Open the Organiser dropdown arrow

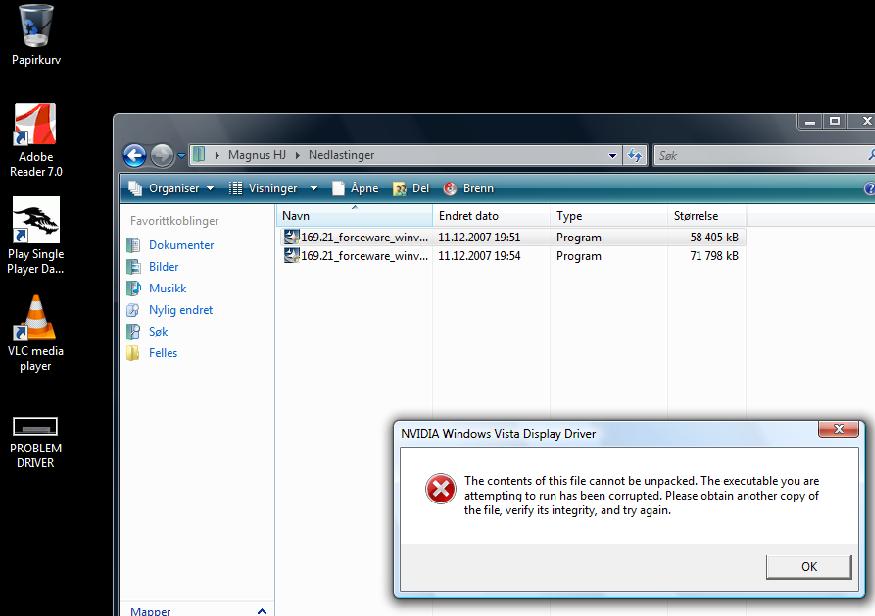[210, 189]
